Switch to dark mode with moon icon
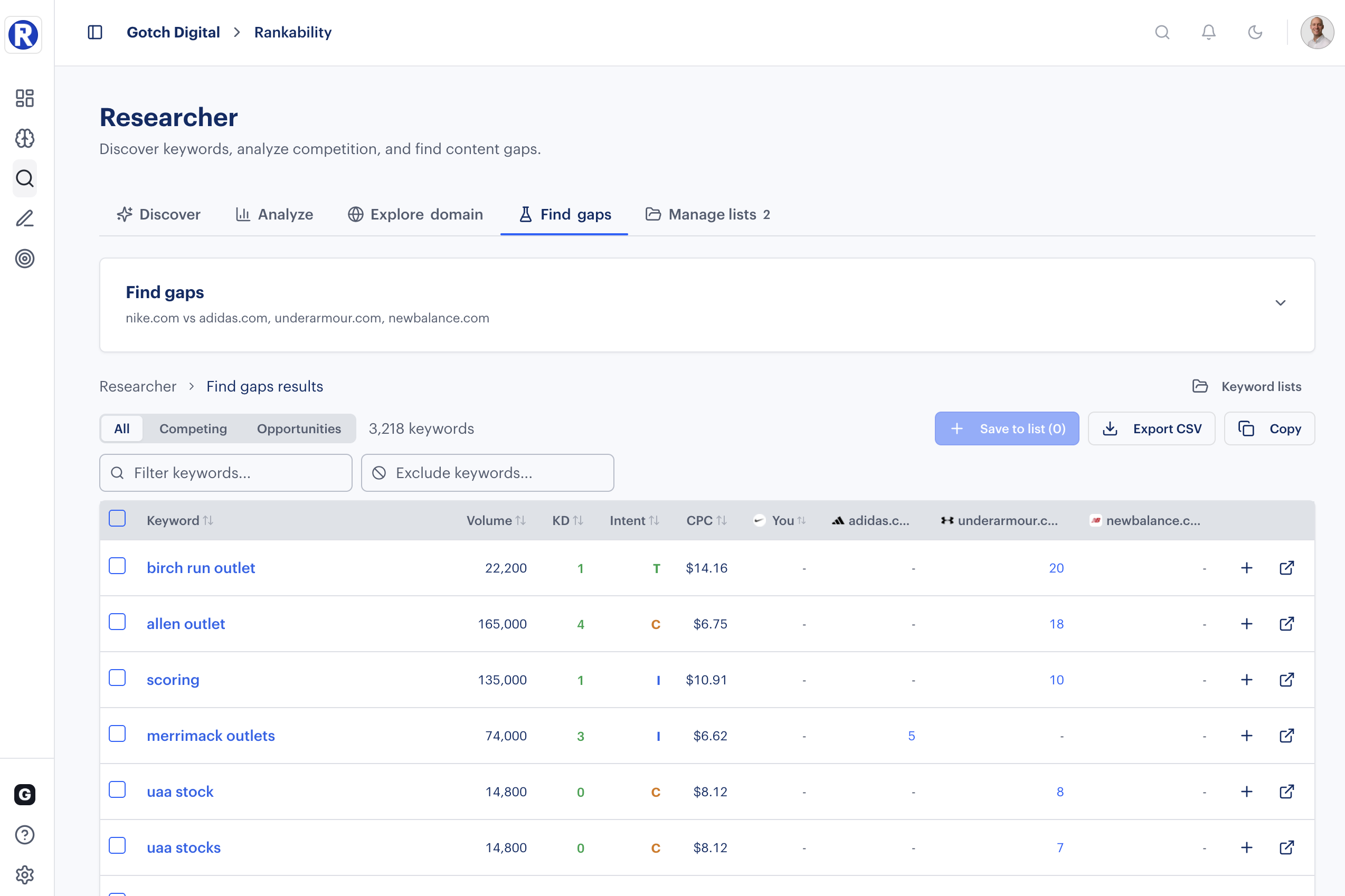This screenshot has height=896, width=1345. 1255,33
